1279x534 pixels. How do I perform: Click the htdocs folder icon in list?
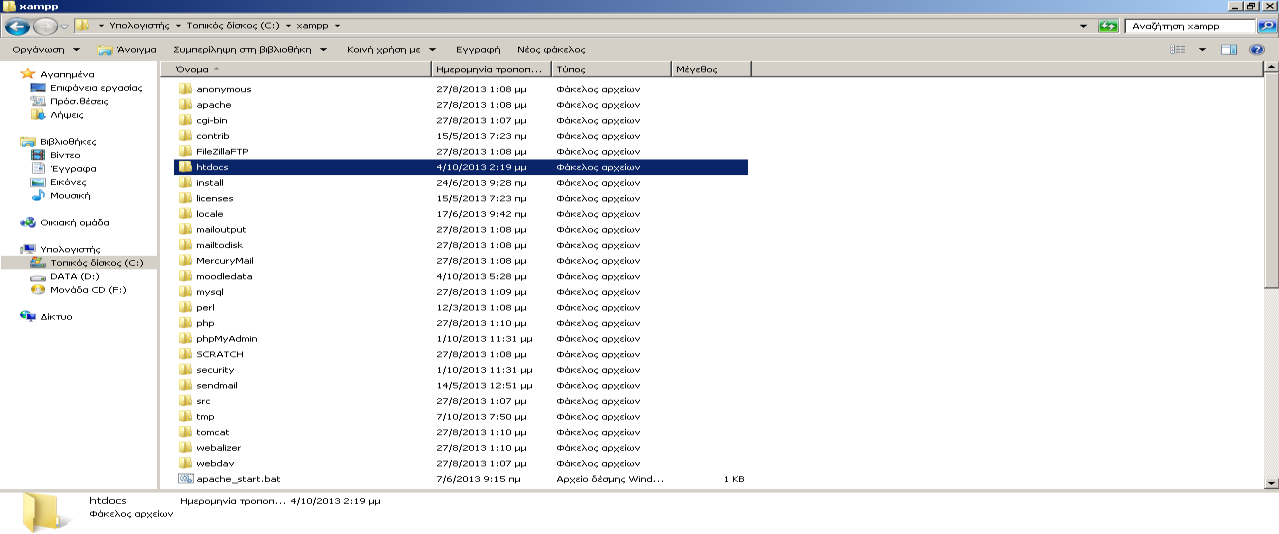(185, 167)
